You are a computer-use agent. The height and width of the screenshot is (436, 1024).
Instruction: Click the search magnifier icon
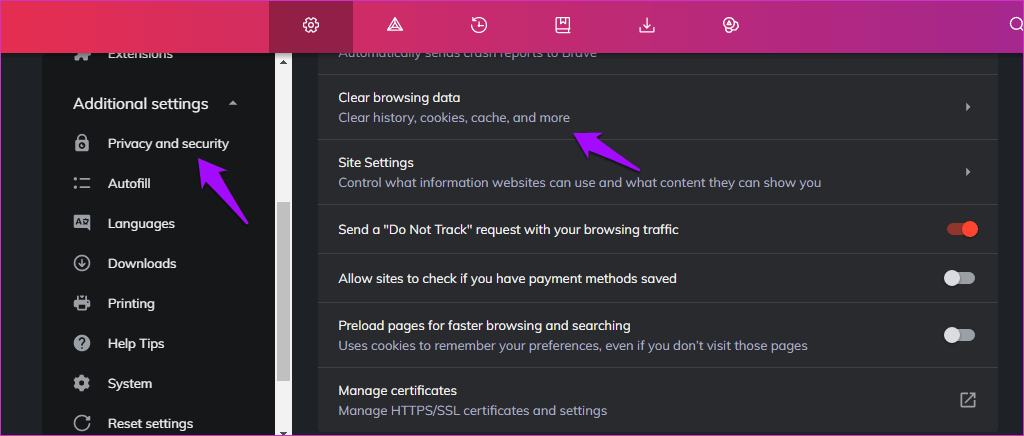[x=1016, y=26]
